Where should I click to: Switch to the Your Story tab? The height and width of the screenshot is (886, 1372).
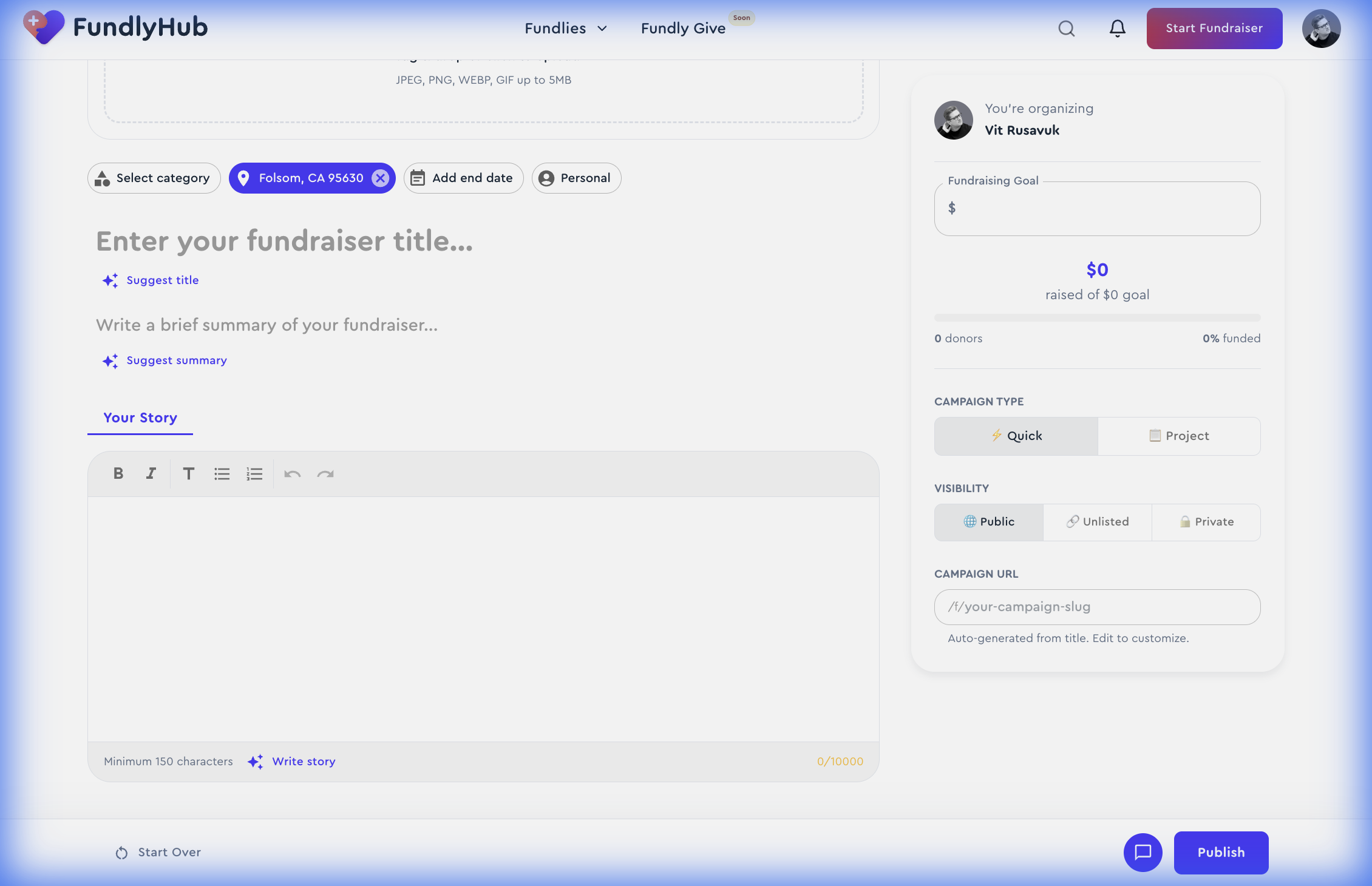coord(140,418)
